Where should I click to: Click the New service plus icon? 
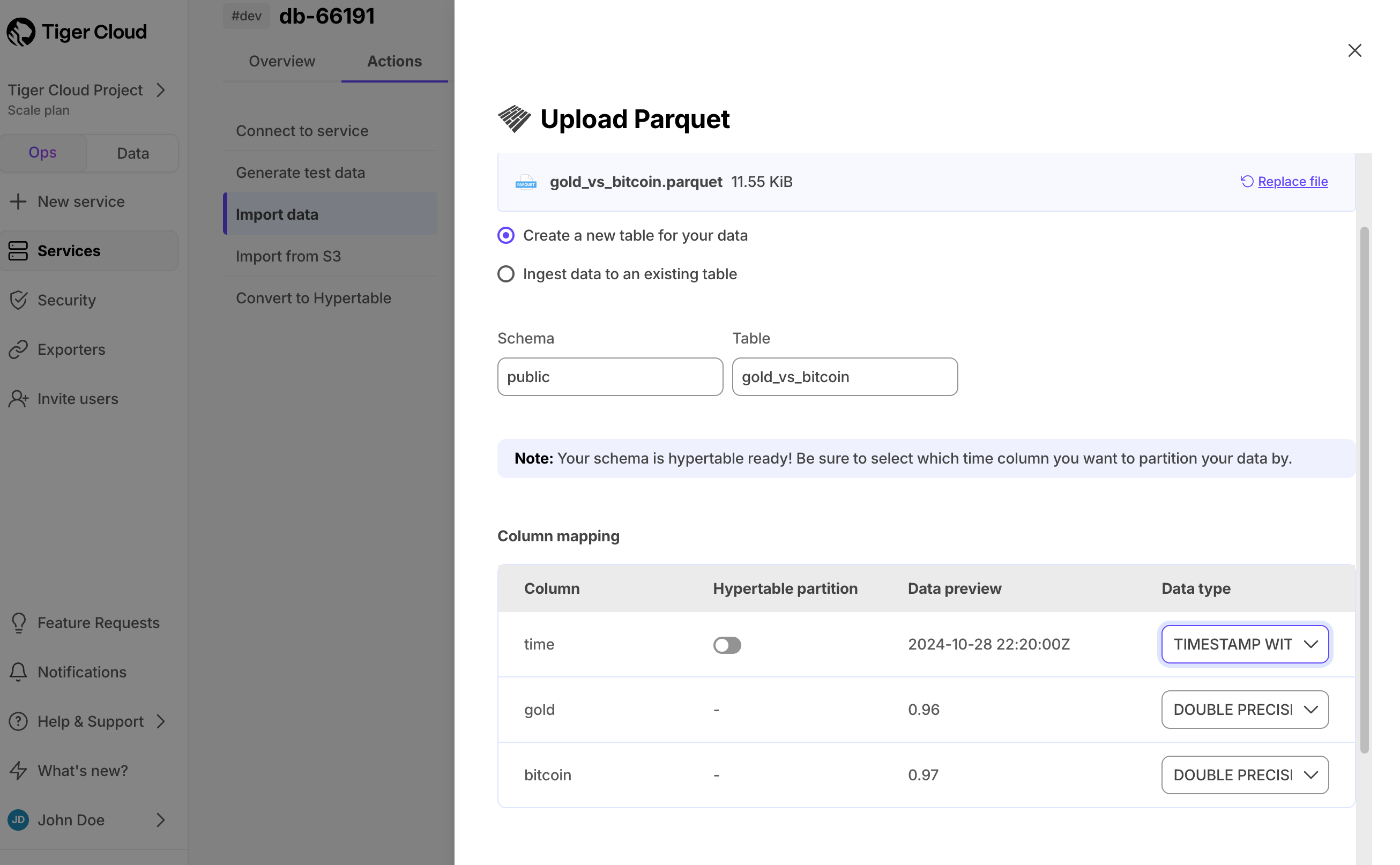click(18, 202)
